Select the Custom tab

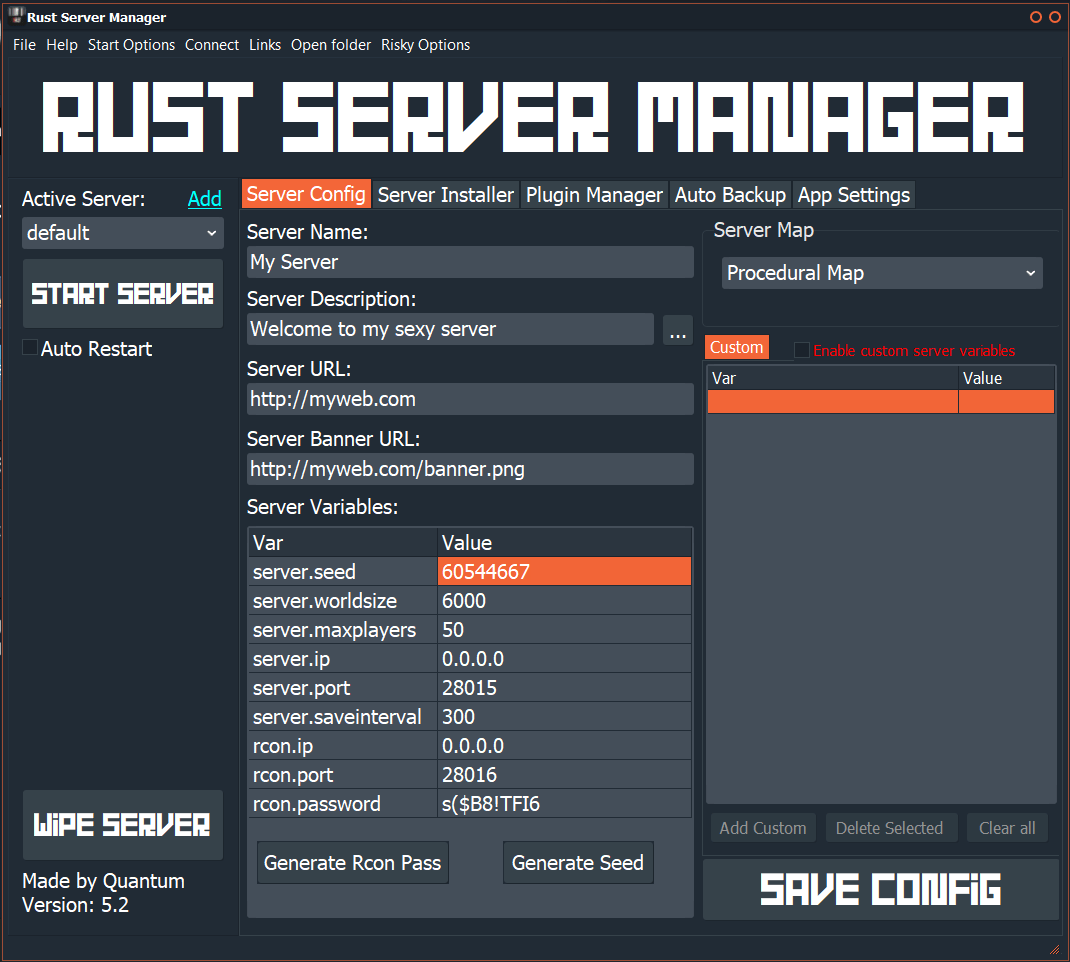click(736, 347)
